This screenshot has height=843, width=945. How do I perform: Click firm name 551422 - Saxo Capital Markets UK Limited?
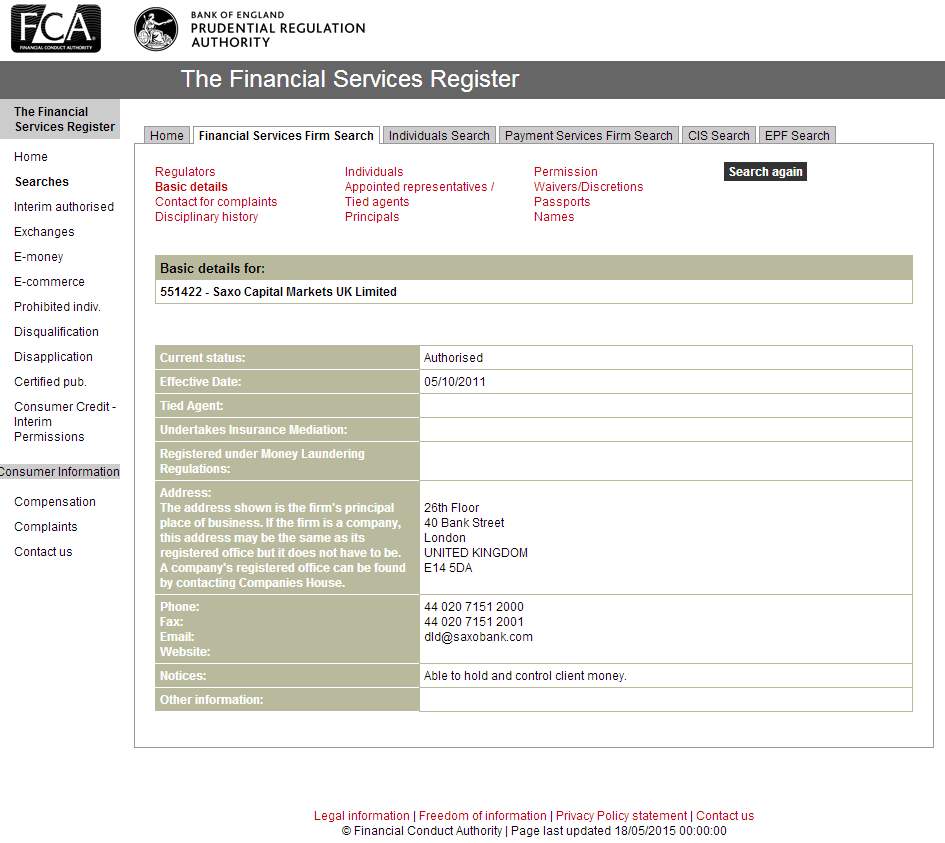(278, 292)
